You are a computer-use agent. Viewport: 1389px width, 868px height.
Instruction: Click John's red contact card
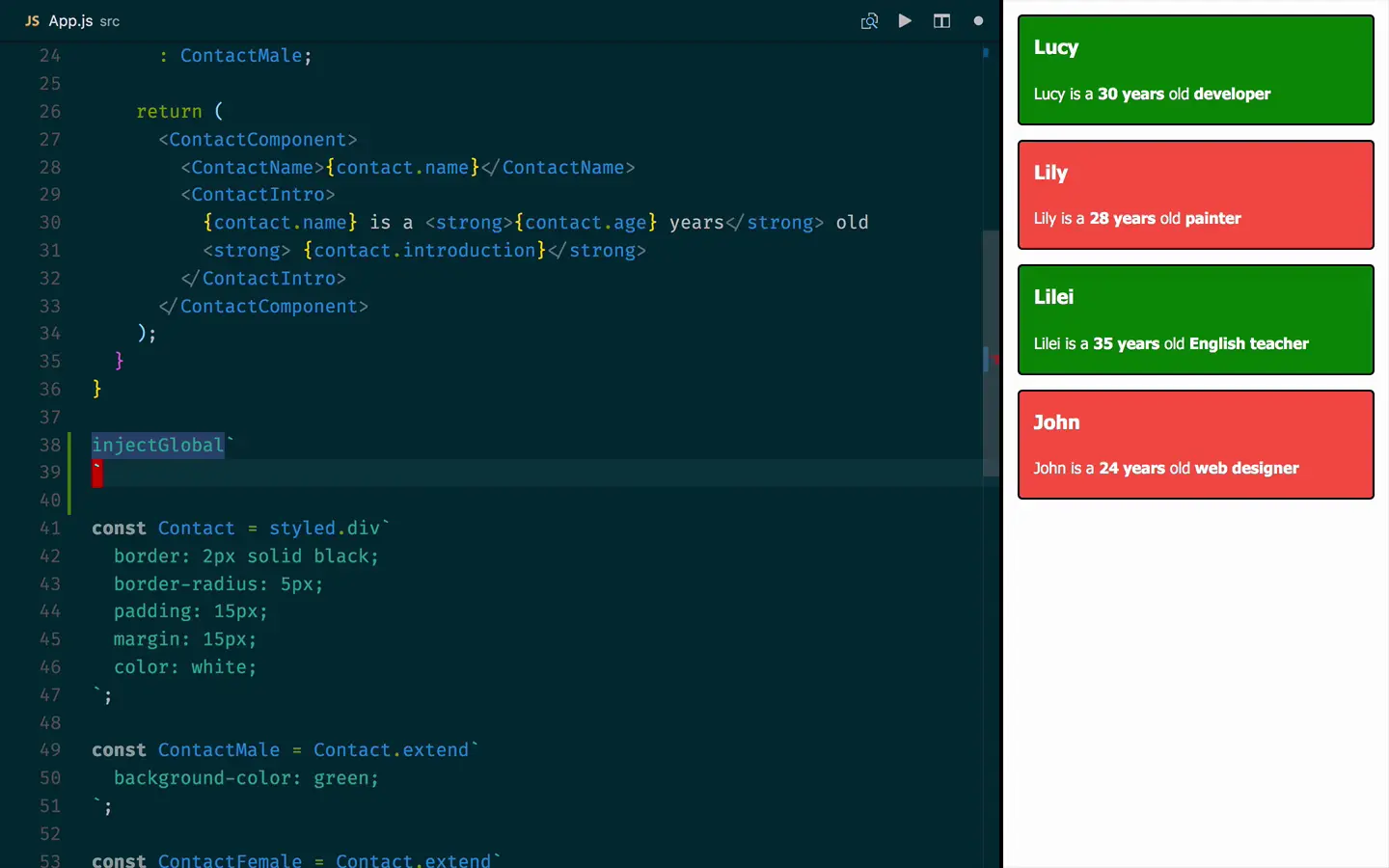tap(1196, 445)
